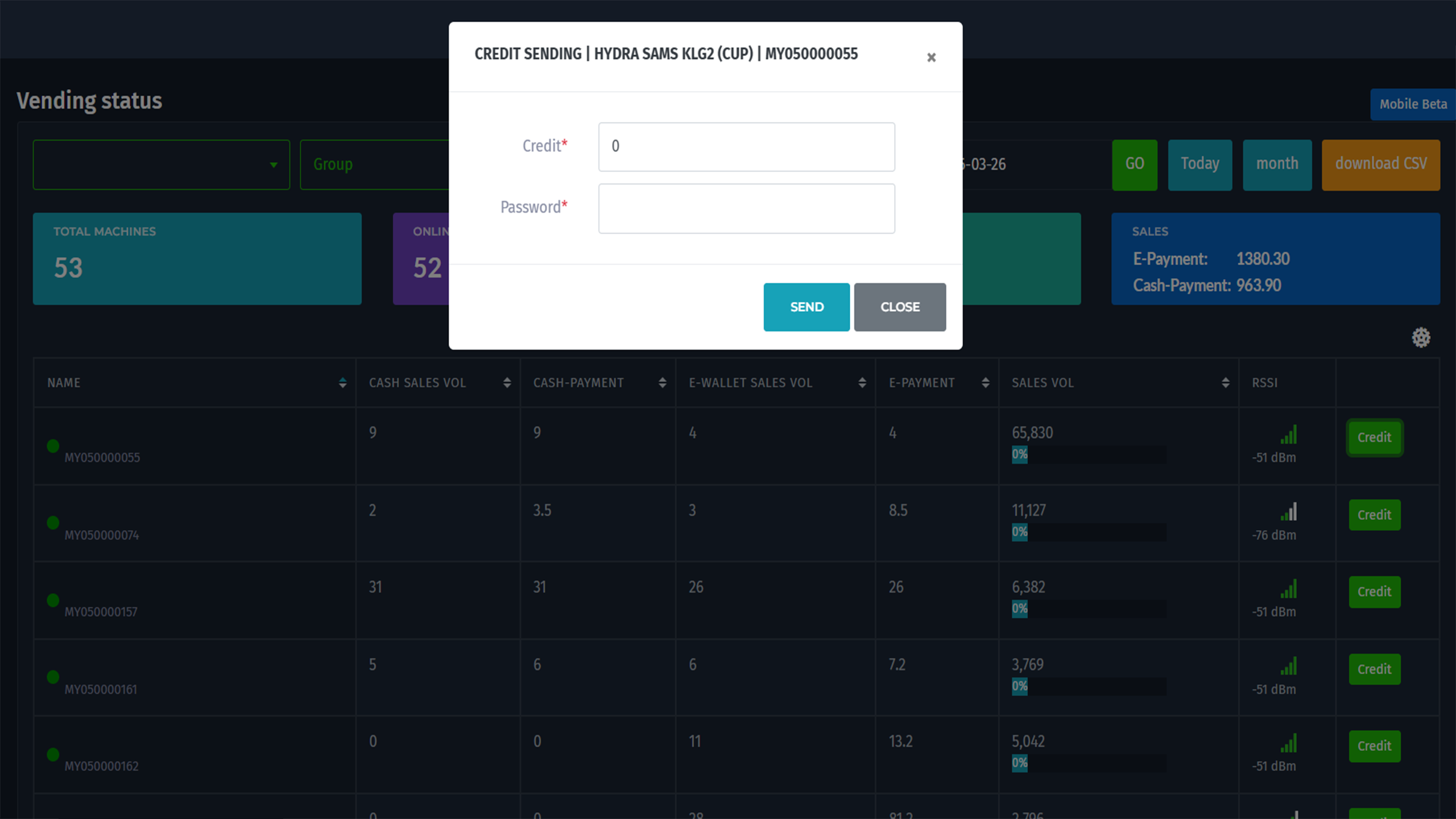
Task: Click online status dot for MY050000157
Action: click(53, 600)
